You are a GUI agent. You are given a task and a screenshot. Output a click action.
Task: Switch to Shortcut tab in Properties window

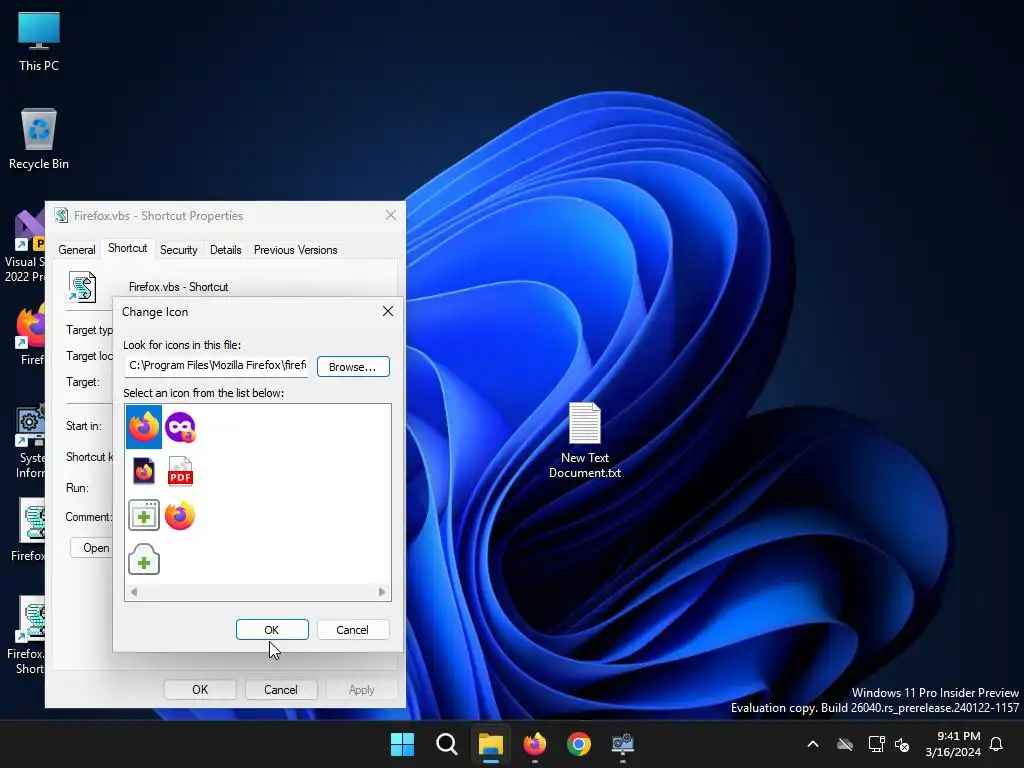click(127, 248)
